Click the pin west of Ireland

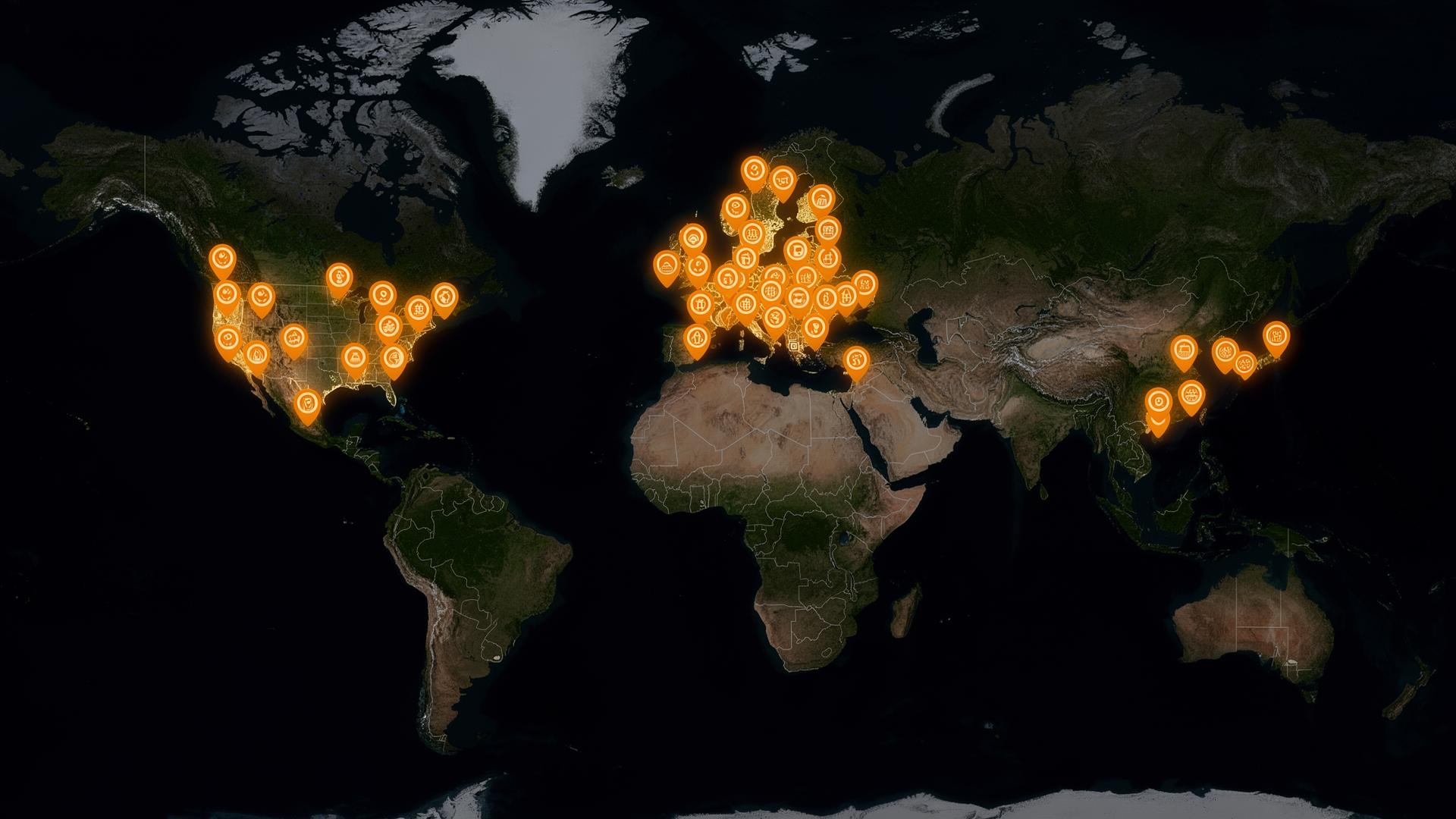667,268
